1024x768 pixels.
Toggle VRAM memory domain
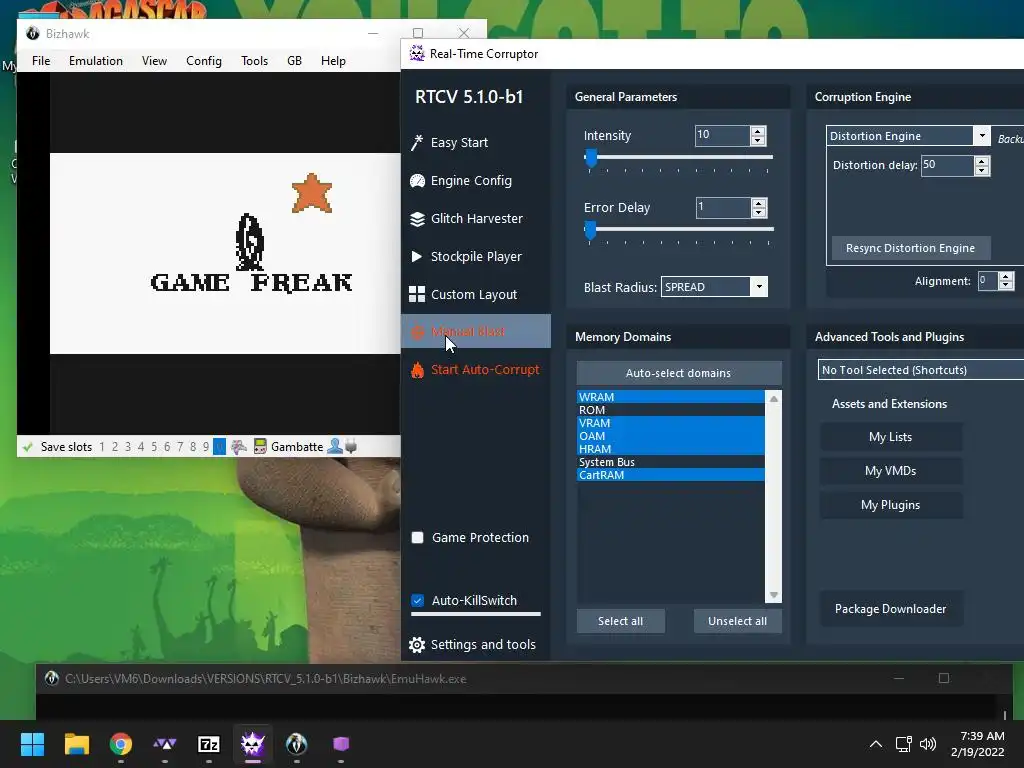coord(670,423)
